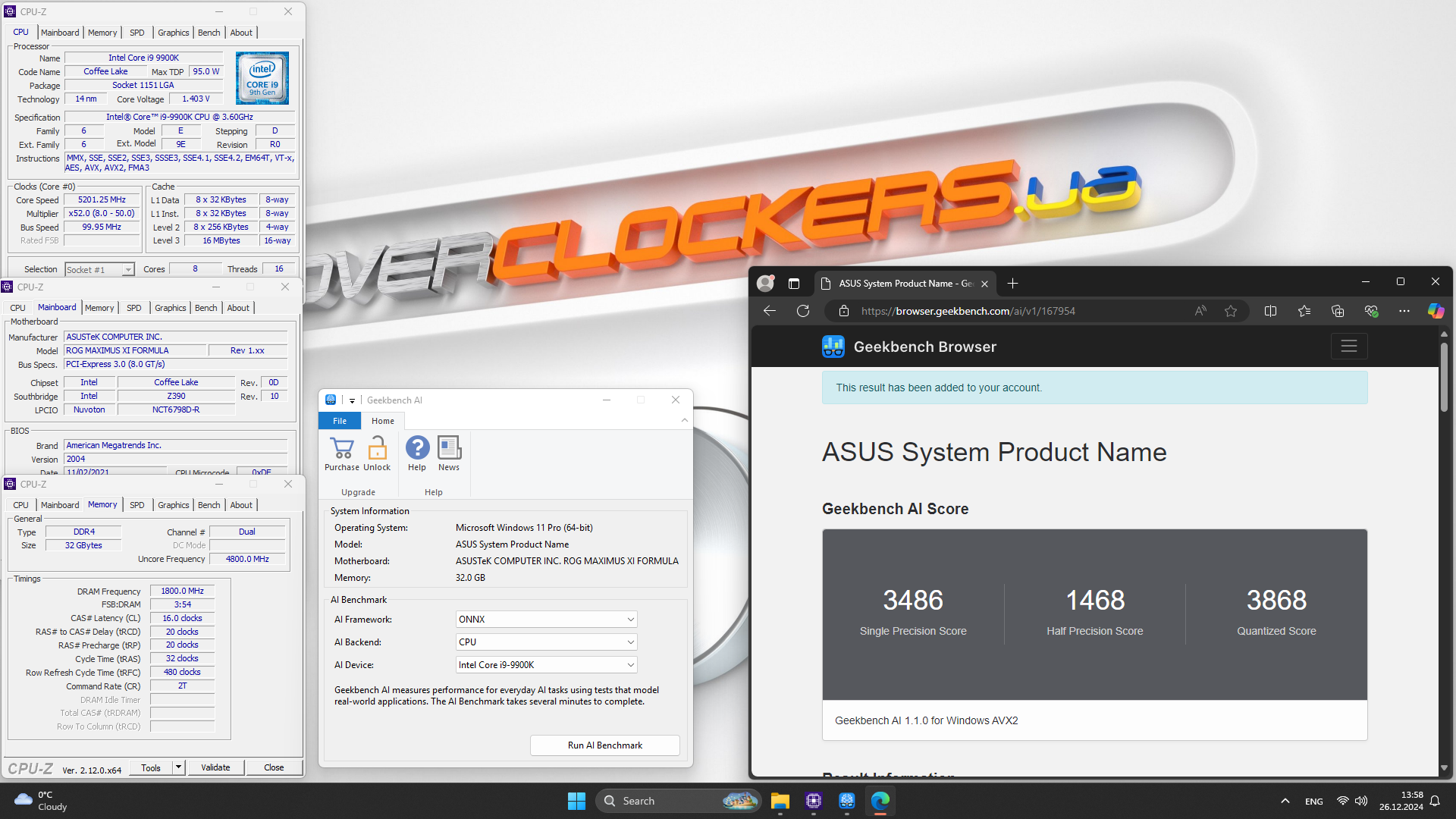This screenshot has height=819, width=1456.
Task: Open Microsoft Edge from the taskbar
Action: pyautogui.click(x=880, y=801)
